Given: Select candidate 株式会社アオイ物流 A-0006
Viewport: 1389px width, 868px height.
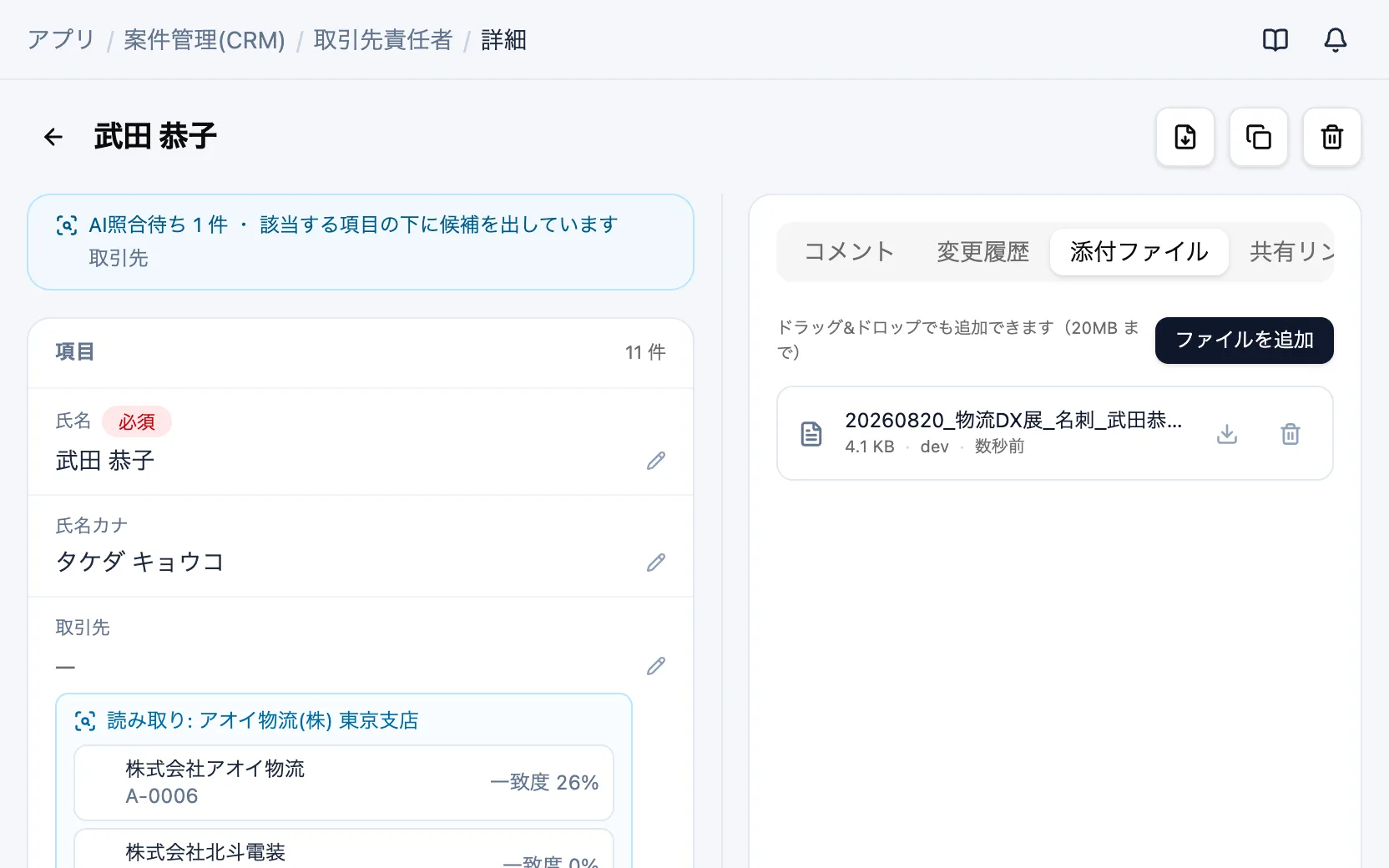Looking at the screenshot, I should coord(344,783).
